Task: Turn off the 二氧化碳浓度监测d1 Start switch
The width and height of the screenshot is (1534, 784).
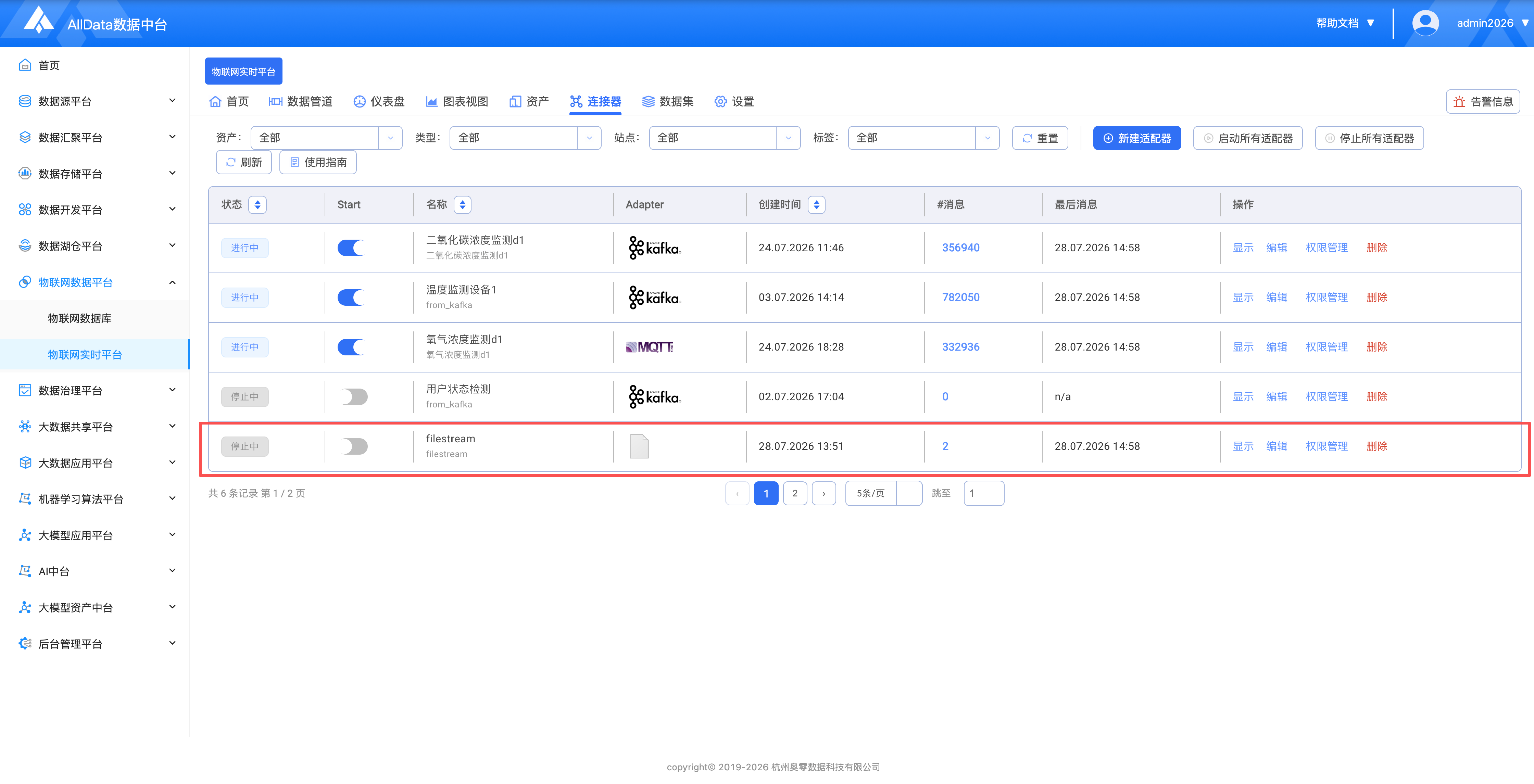Action: click(x=351, y=248)
